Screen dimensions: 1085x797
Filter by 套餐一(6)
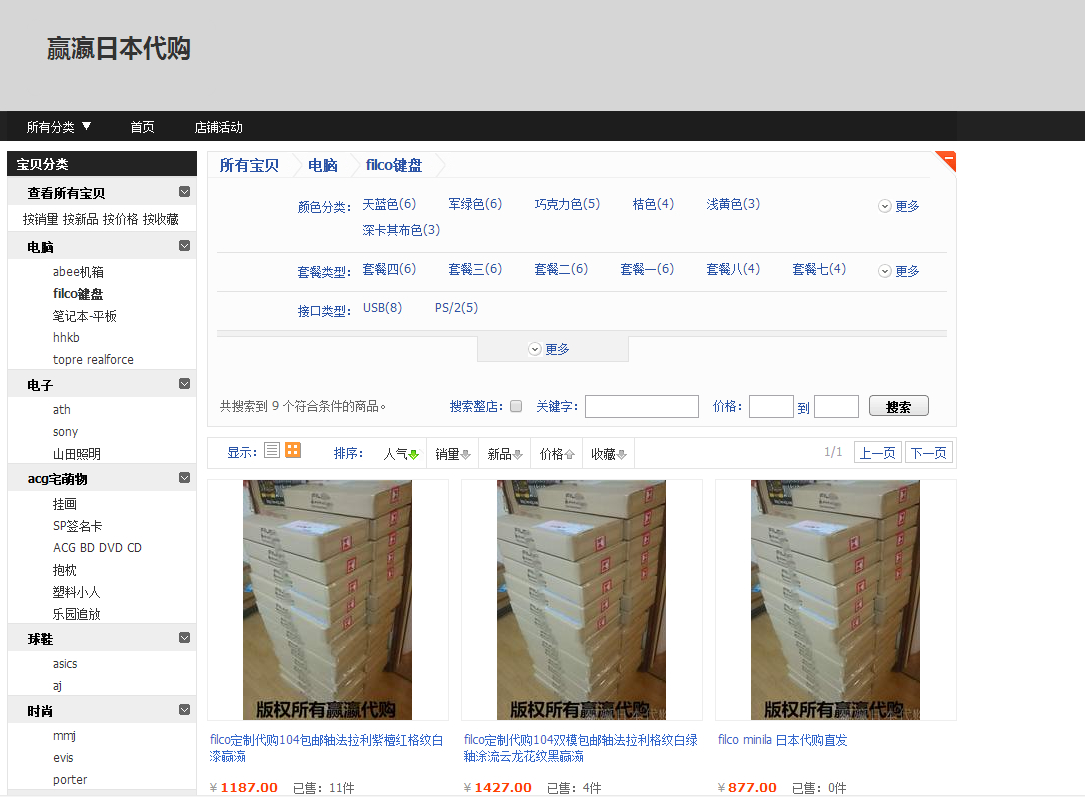point(647,269)
